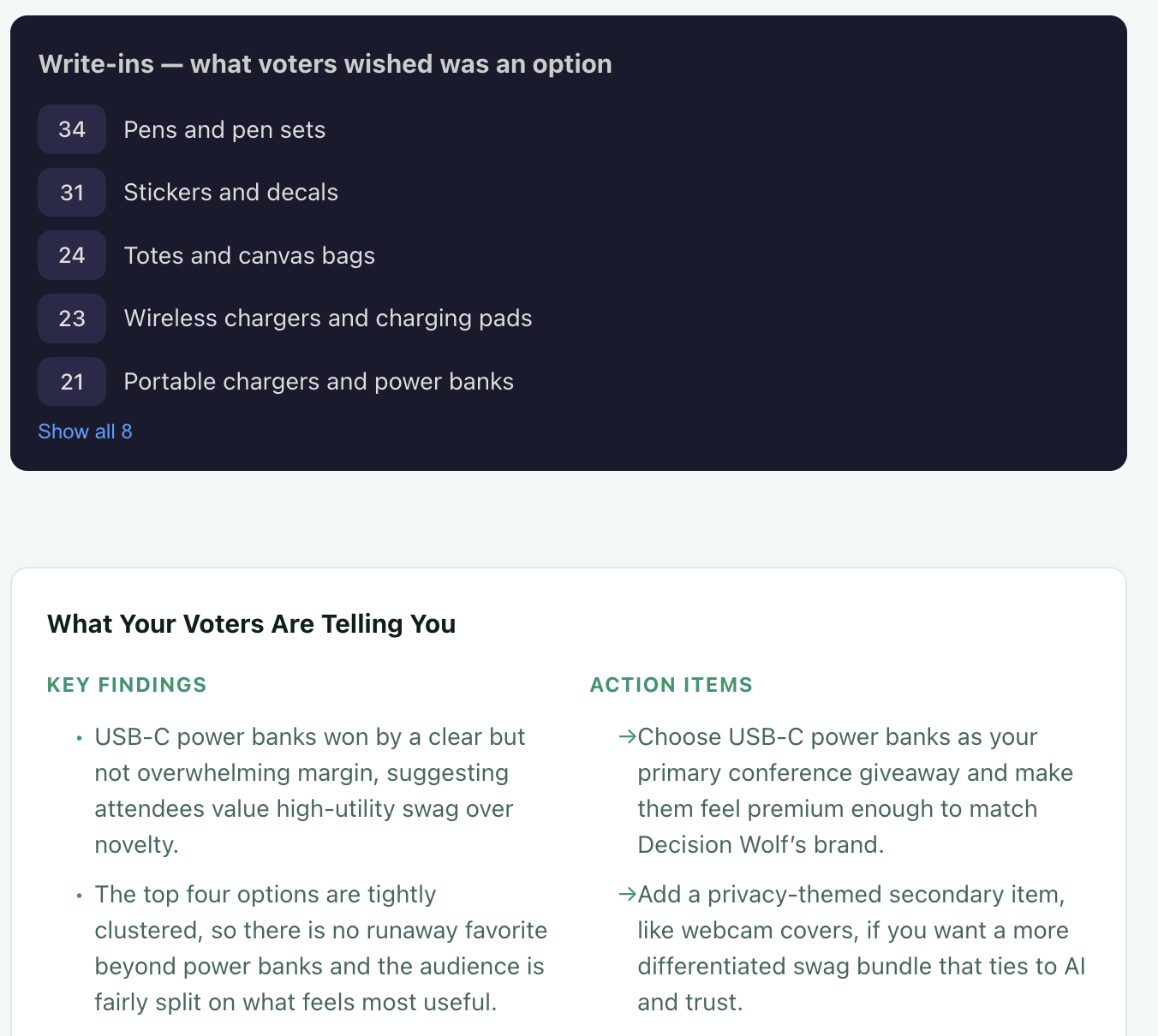1158x1036 pixels.
Task: Collapse the dark write-ins card header
Action: coord(325,63)
